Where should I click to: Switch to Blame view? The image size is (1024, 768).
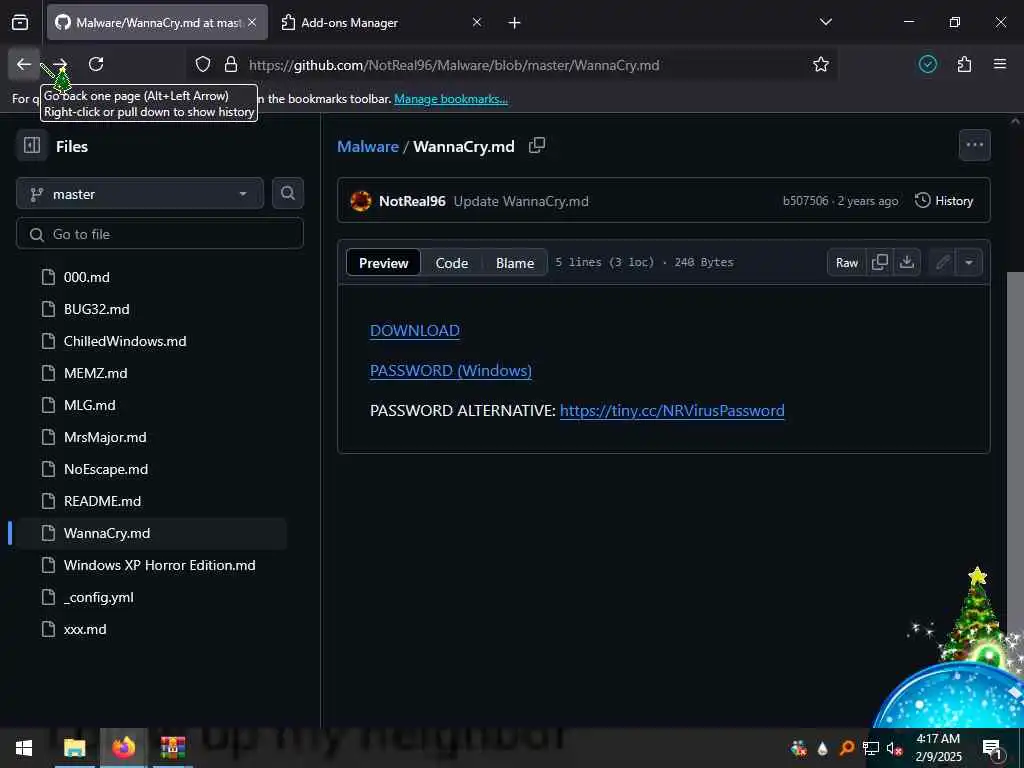[515, 263]
